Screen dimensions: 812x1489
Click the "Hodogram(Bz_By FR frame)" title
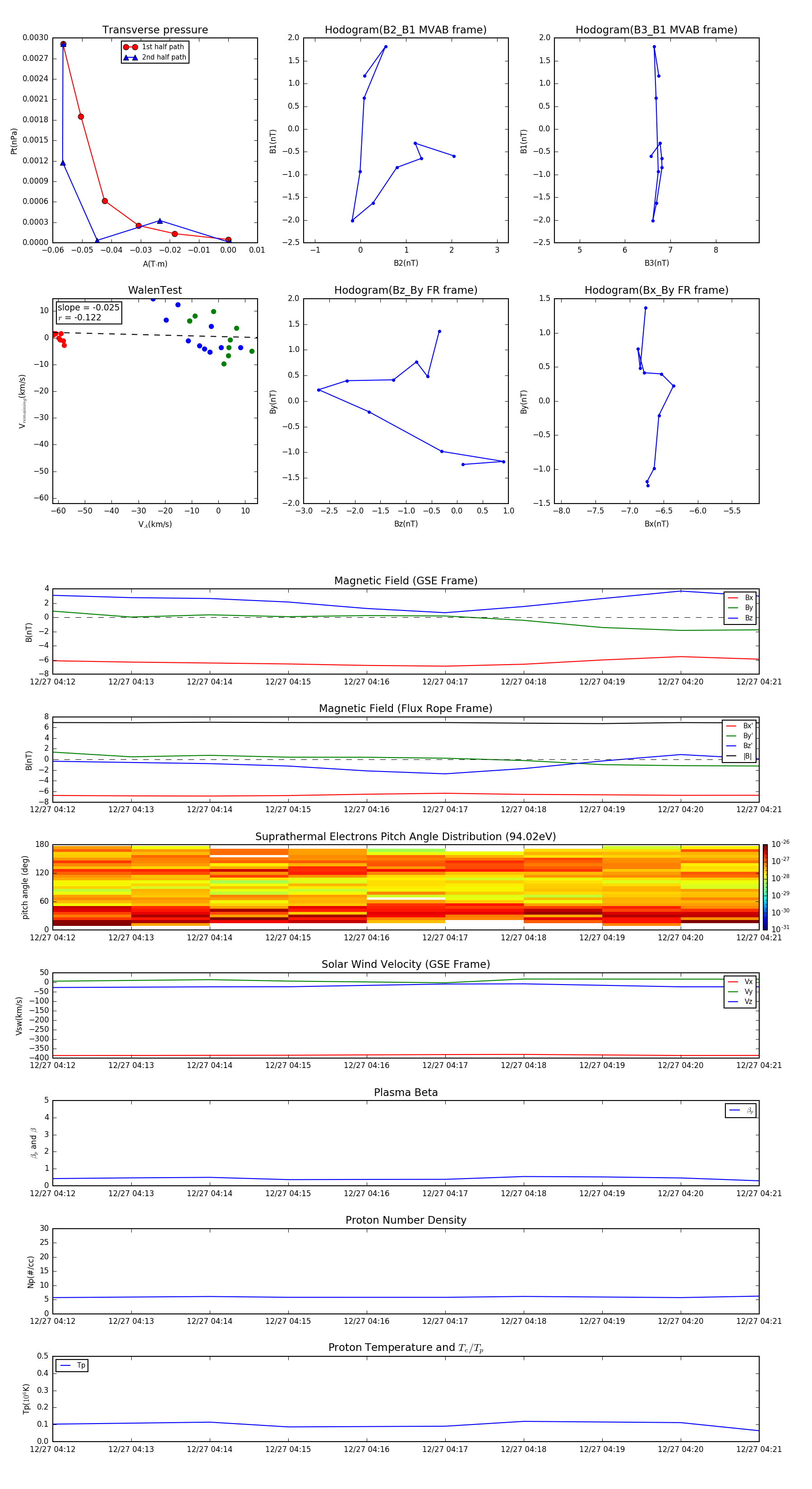pyautogui.click(x=406, y=290)
